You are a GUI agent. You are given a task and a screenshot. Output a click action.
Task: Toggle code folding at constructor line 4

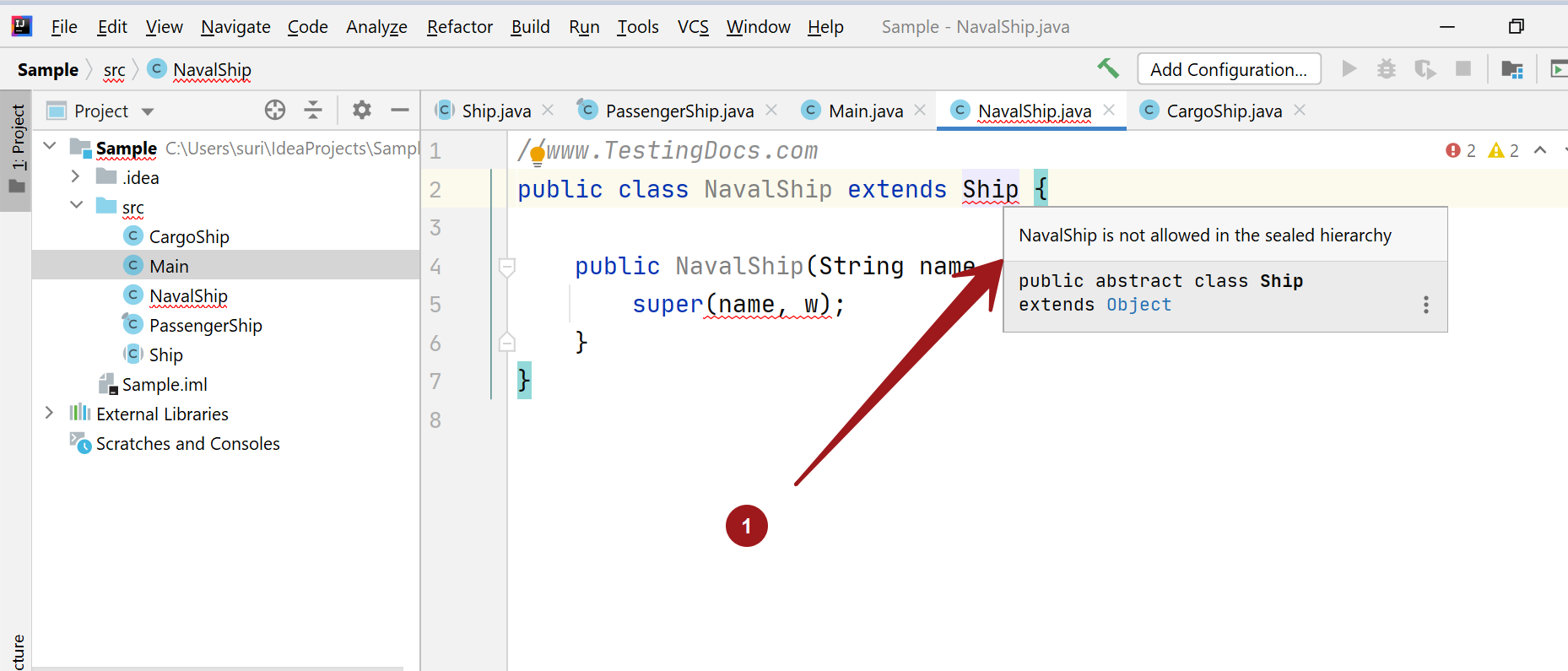(506, 267)
